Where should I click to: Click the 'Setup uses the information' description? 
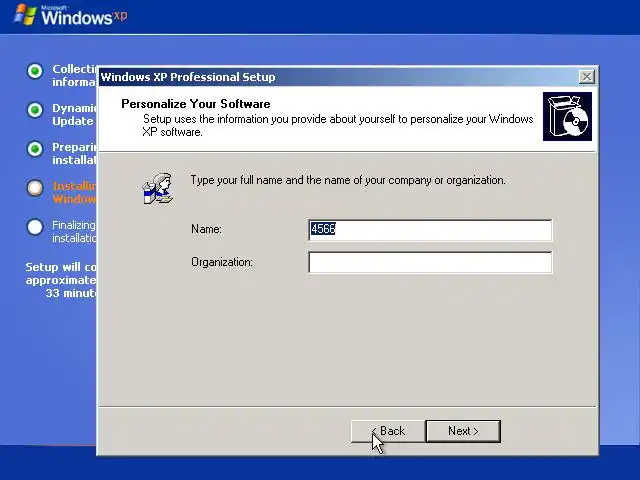338,125
